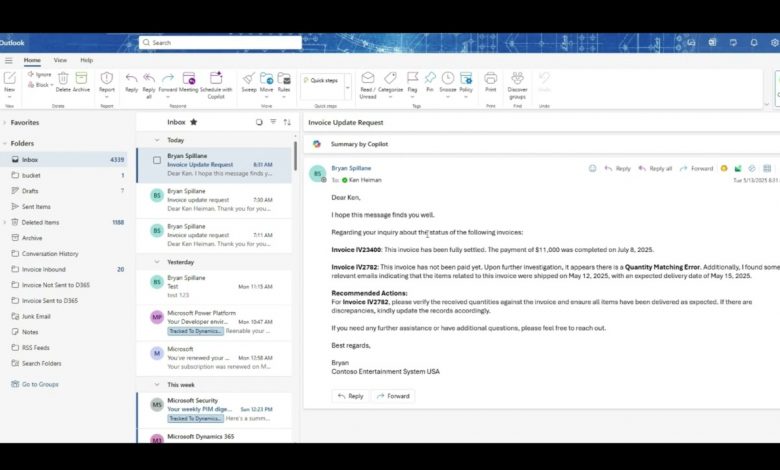Flag the selected message from the ribbon
The width and height of the screenshot is (780, 470).
(x=412, y=78)
